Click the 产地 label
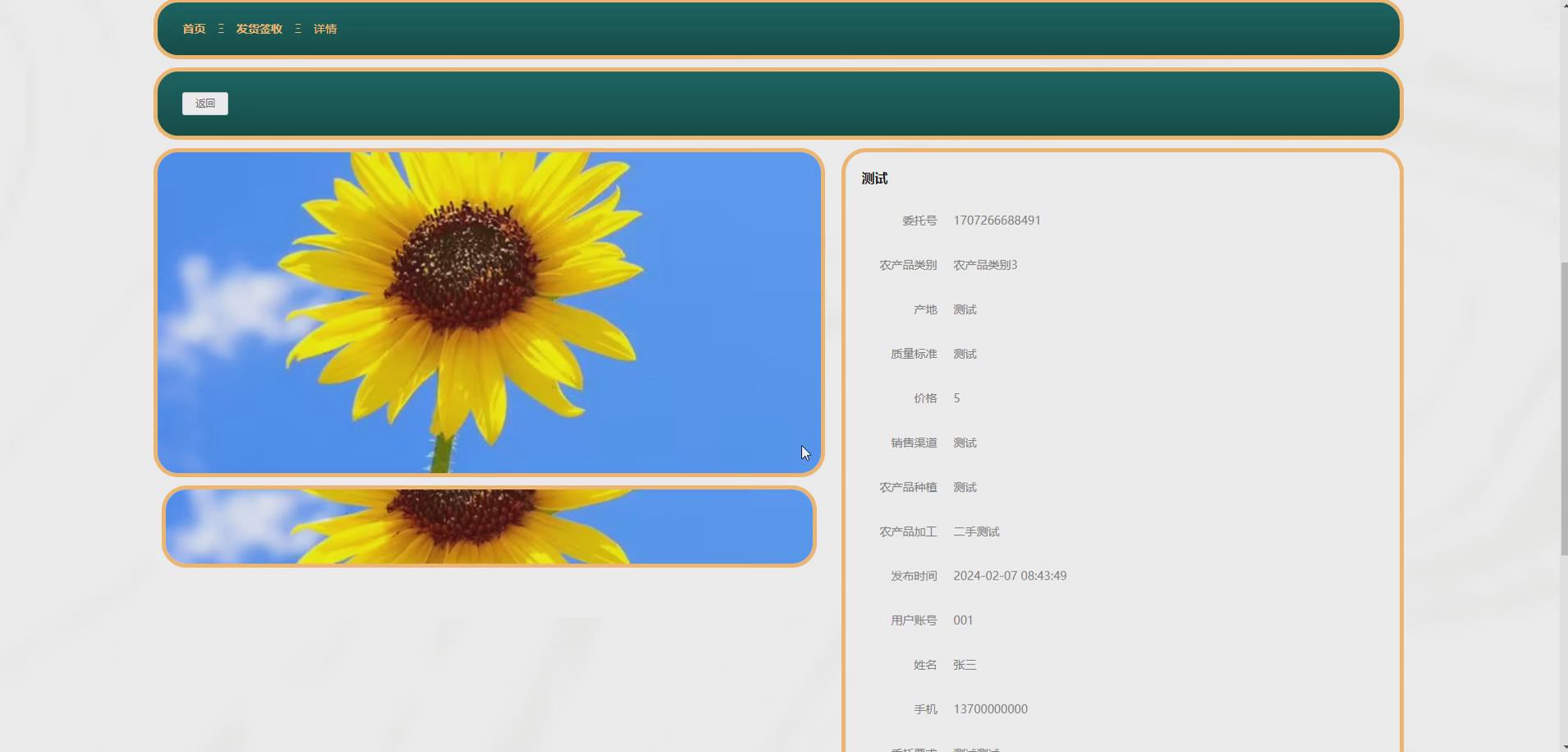 click(x=925, y=310)
